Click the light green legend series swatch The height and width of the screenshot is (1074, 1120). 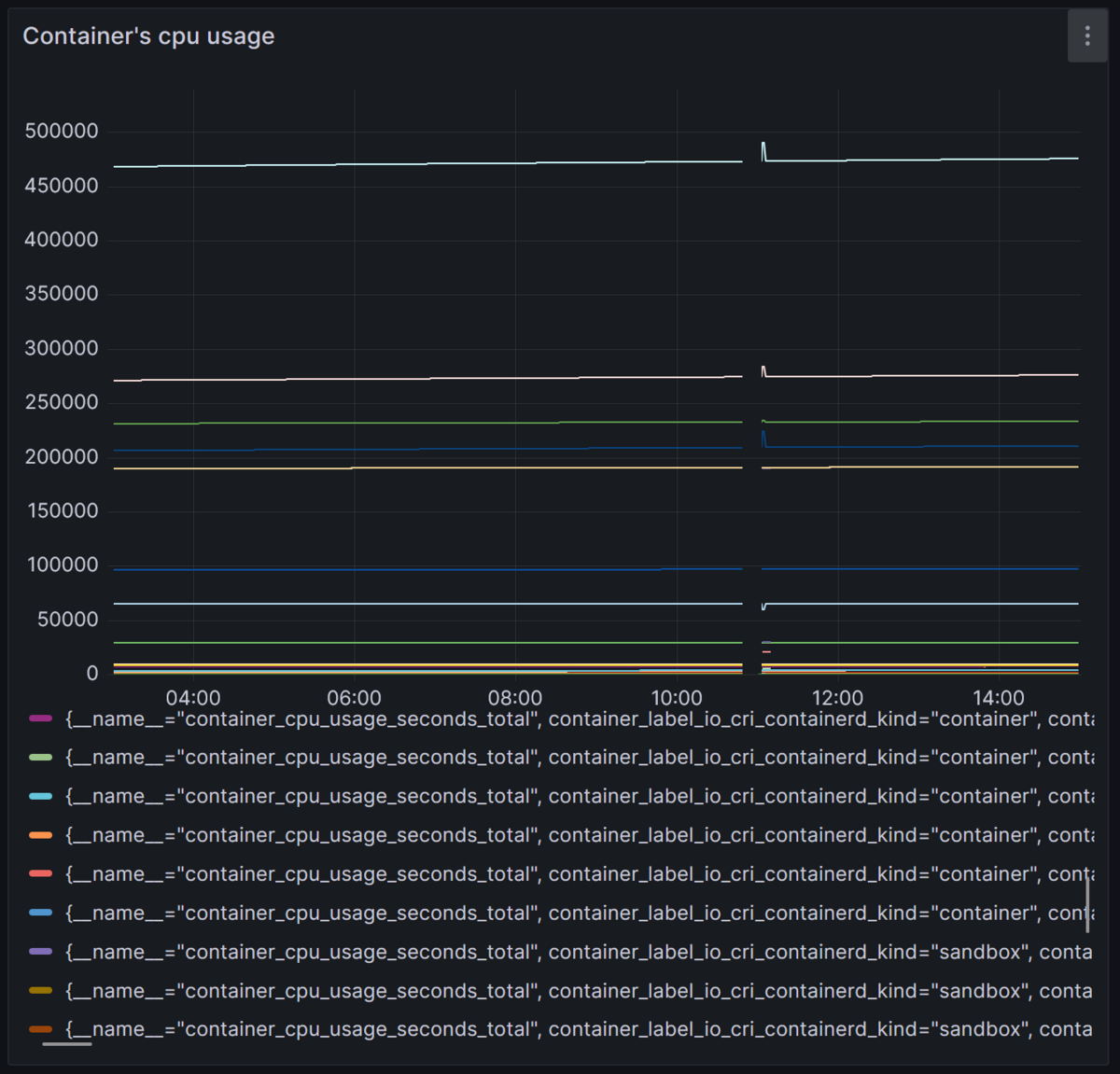pos(41,758)
